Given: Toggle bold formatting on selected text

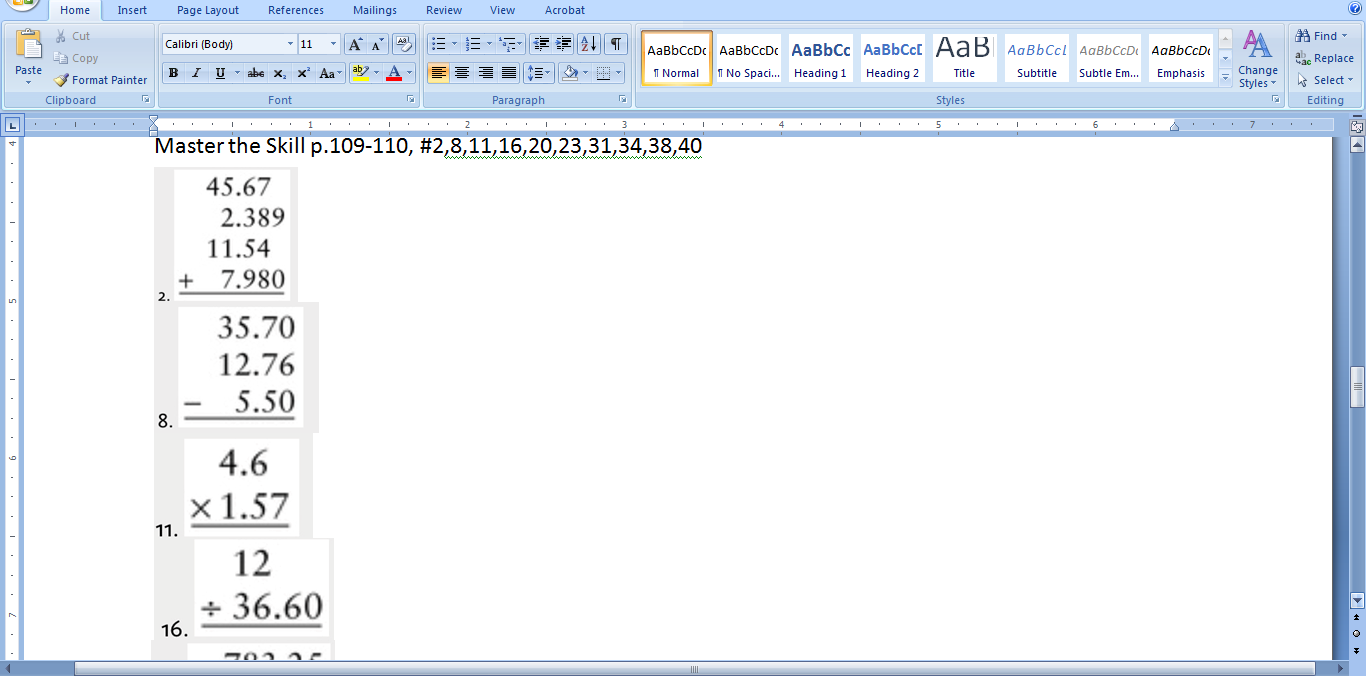Looking at the screenshot, I should [x=172, y=74].
